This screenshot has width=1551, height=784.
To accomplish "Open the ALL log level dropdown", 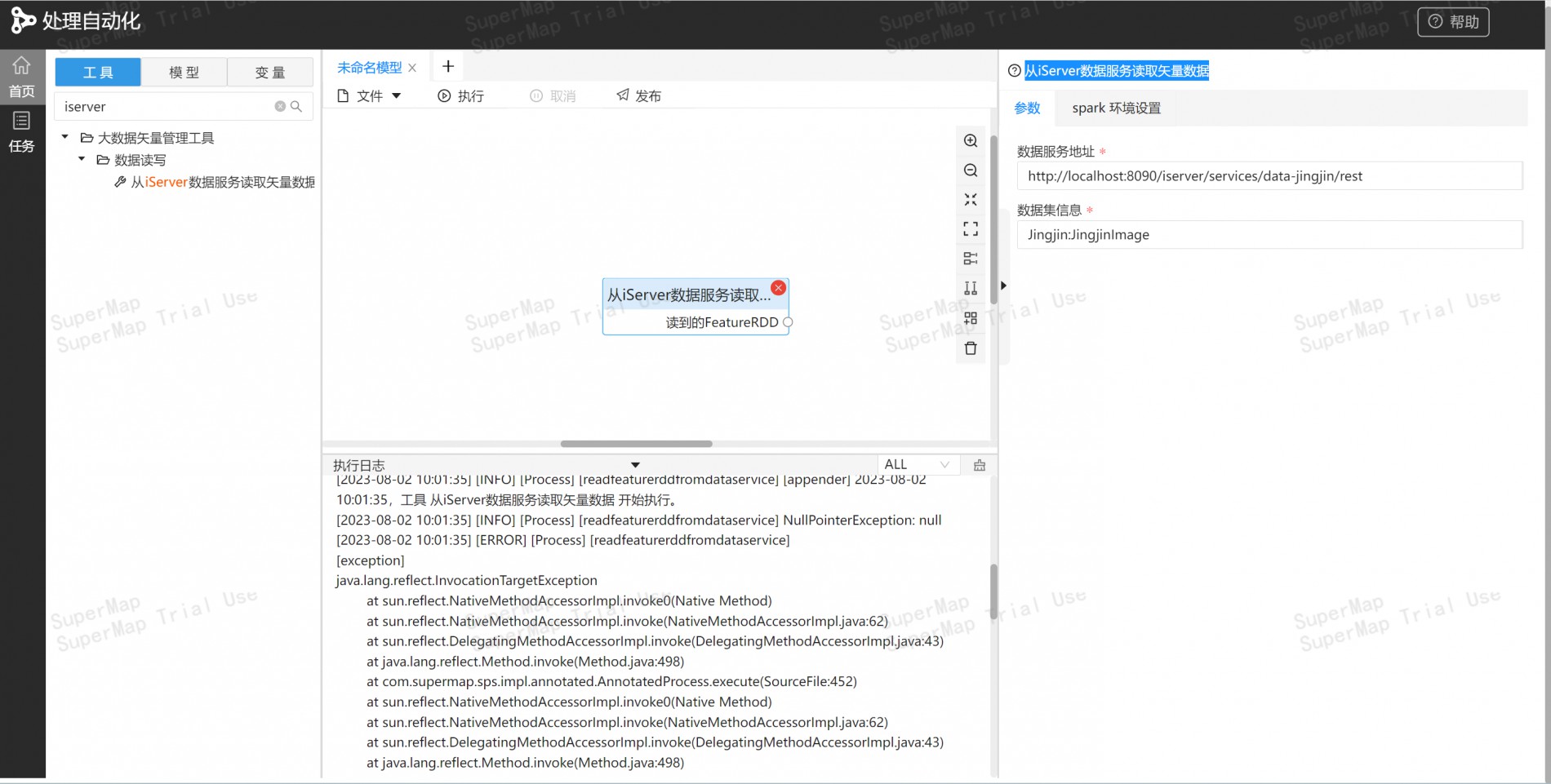I will pos(917,464).
